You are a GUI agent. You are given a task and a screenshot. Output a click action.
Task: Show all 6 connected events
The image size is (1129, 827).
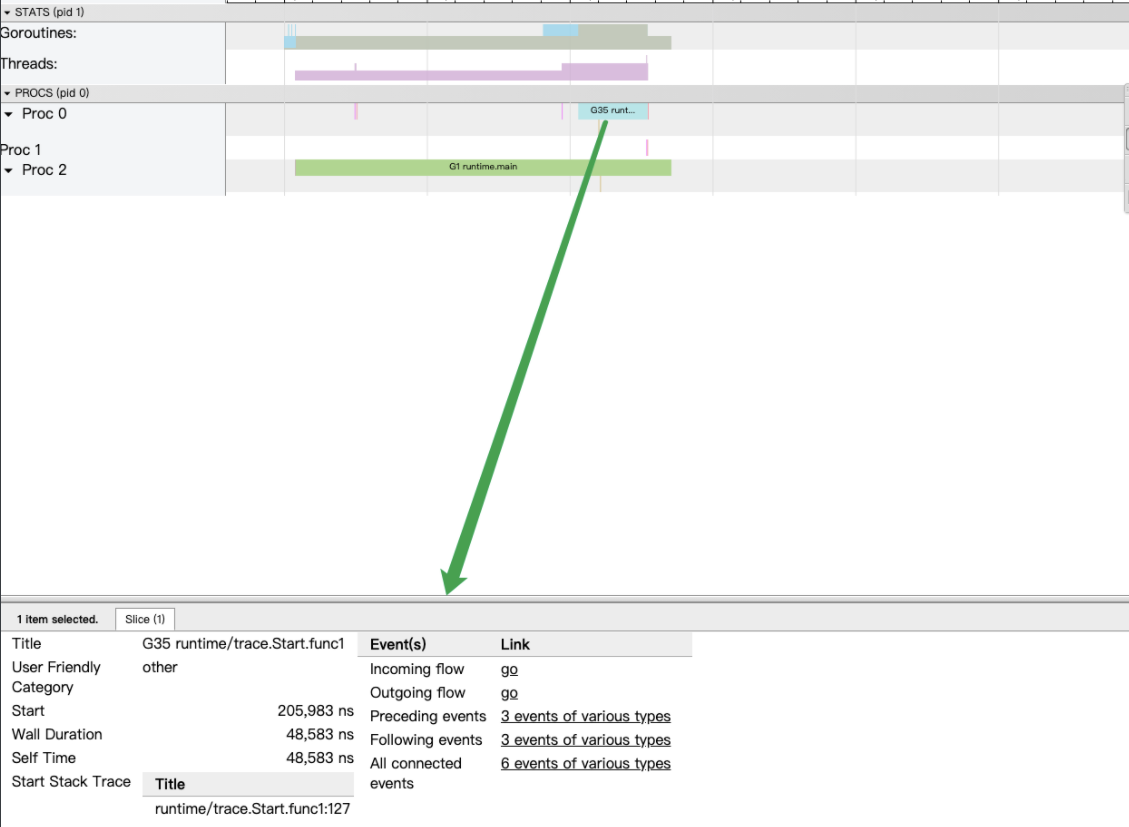[585, 763]
